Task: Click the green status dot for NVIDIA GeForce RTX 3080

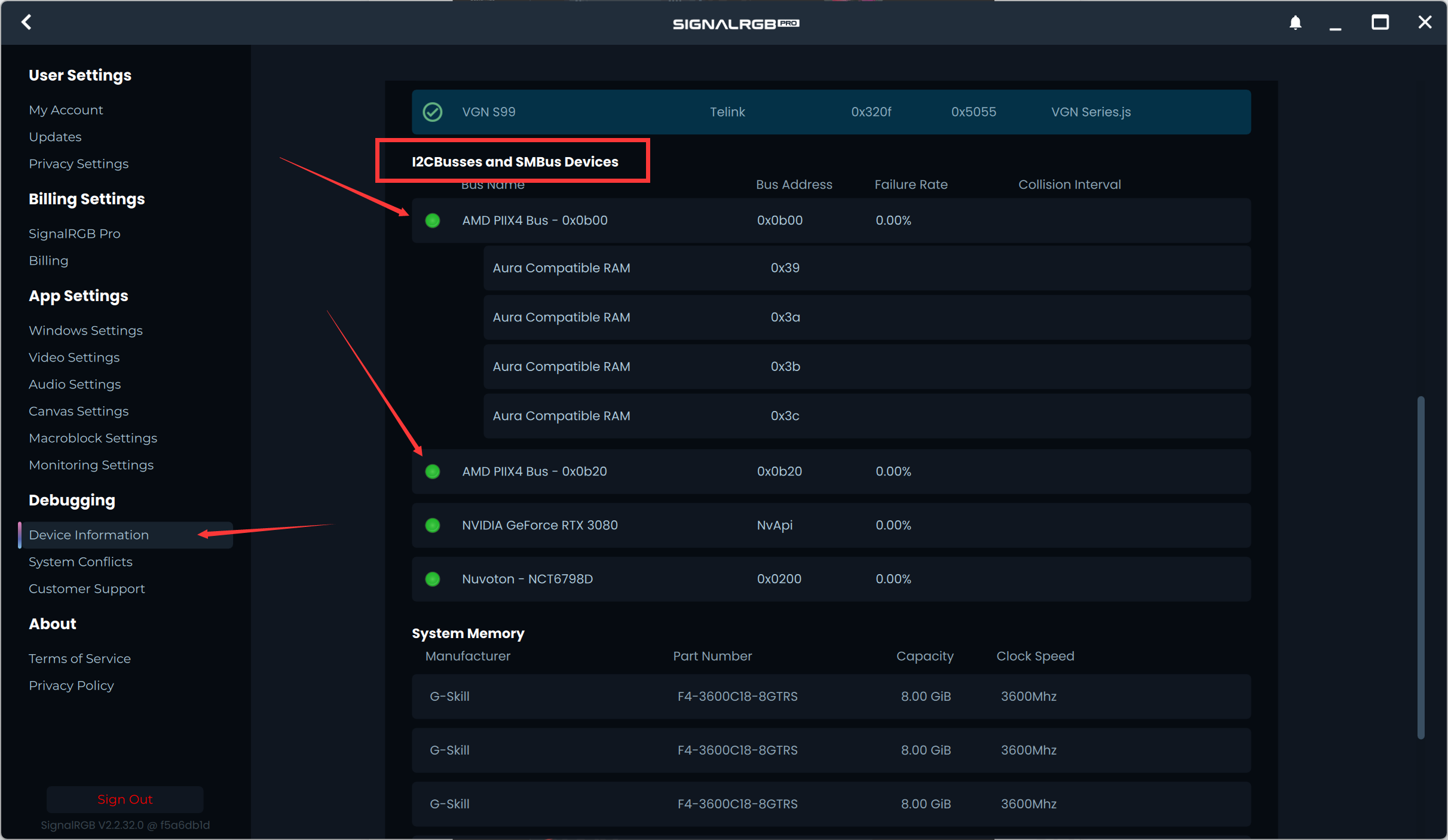Action: tap(433, 525)
